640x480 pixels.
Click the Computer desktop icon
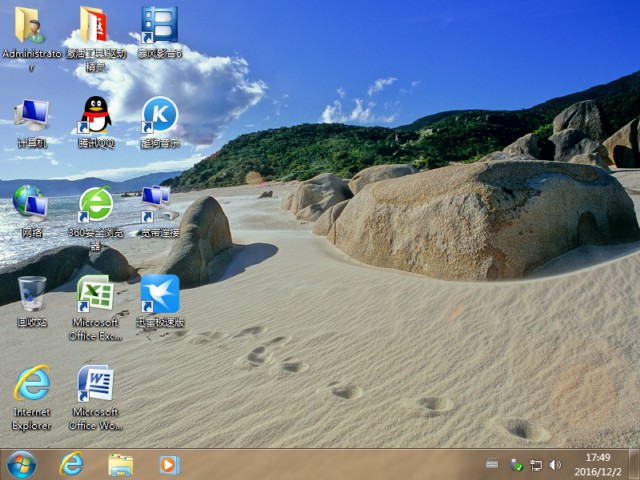pyautogui.click(x=31, y=115)
